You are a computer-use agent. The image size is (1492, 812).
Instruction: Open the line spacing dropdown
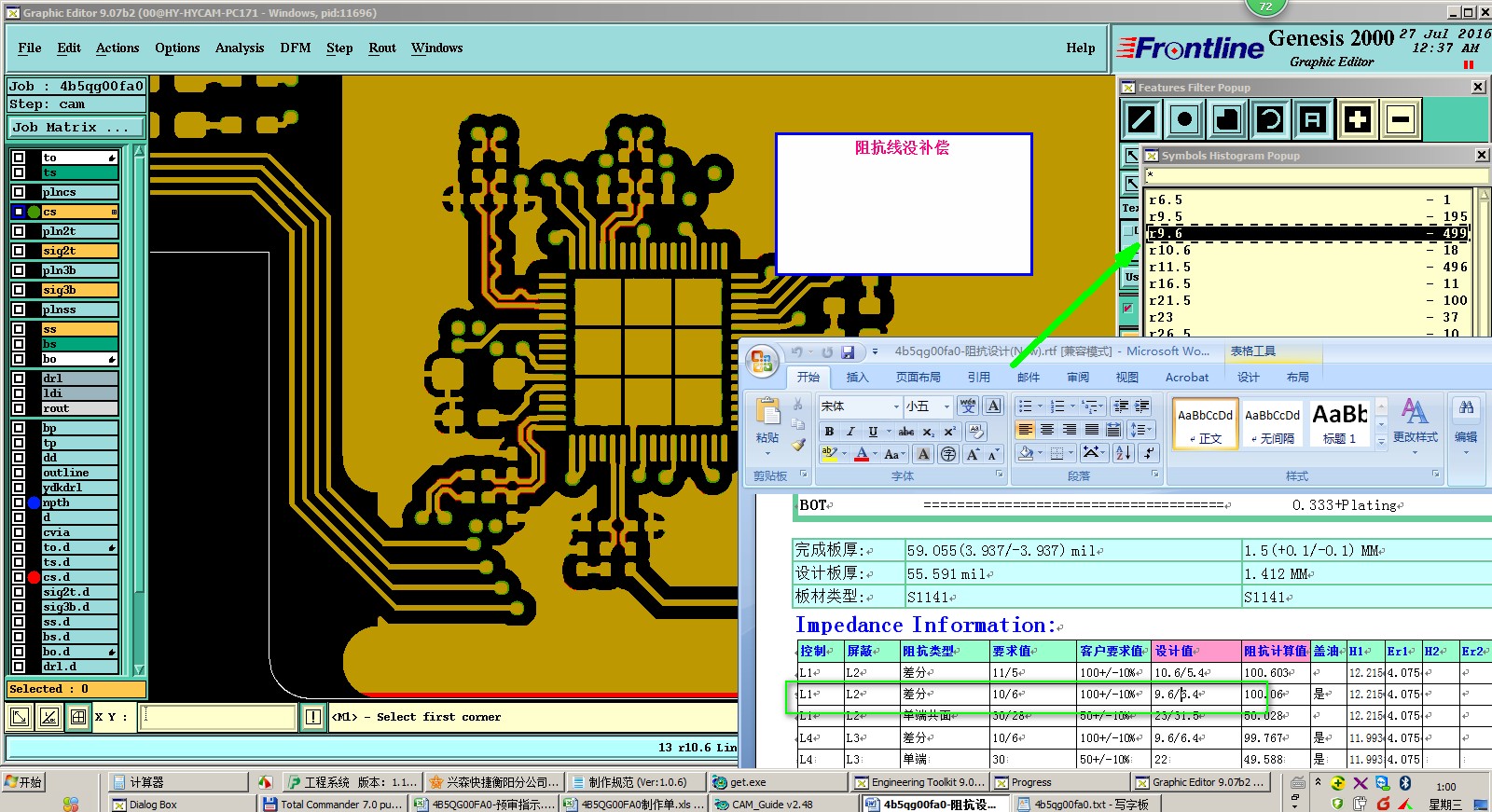pyautogui.click(x=1141, y=430)
